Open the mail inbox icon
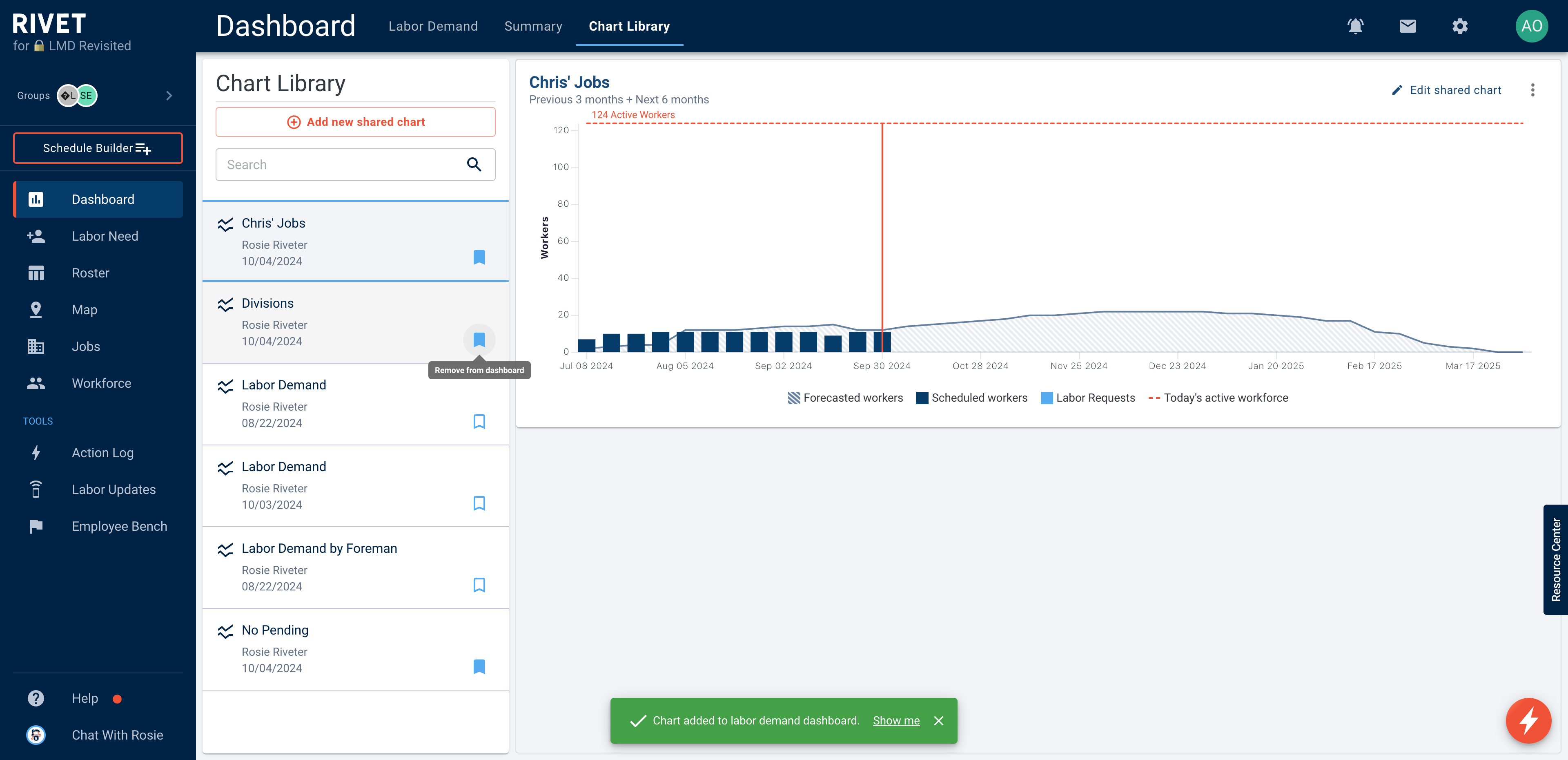Image resolution: width=1568 pixels, height=760 pixels. point(1407,26)
